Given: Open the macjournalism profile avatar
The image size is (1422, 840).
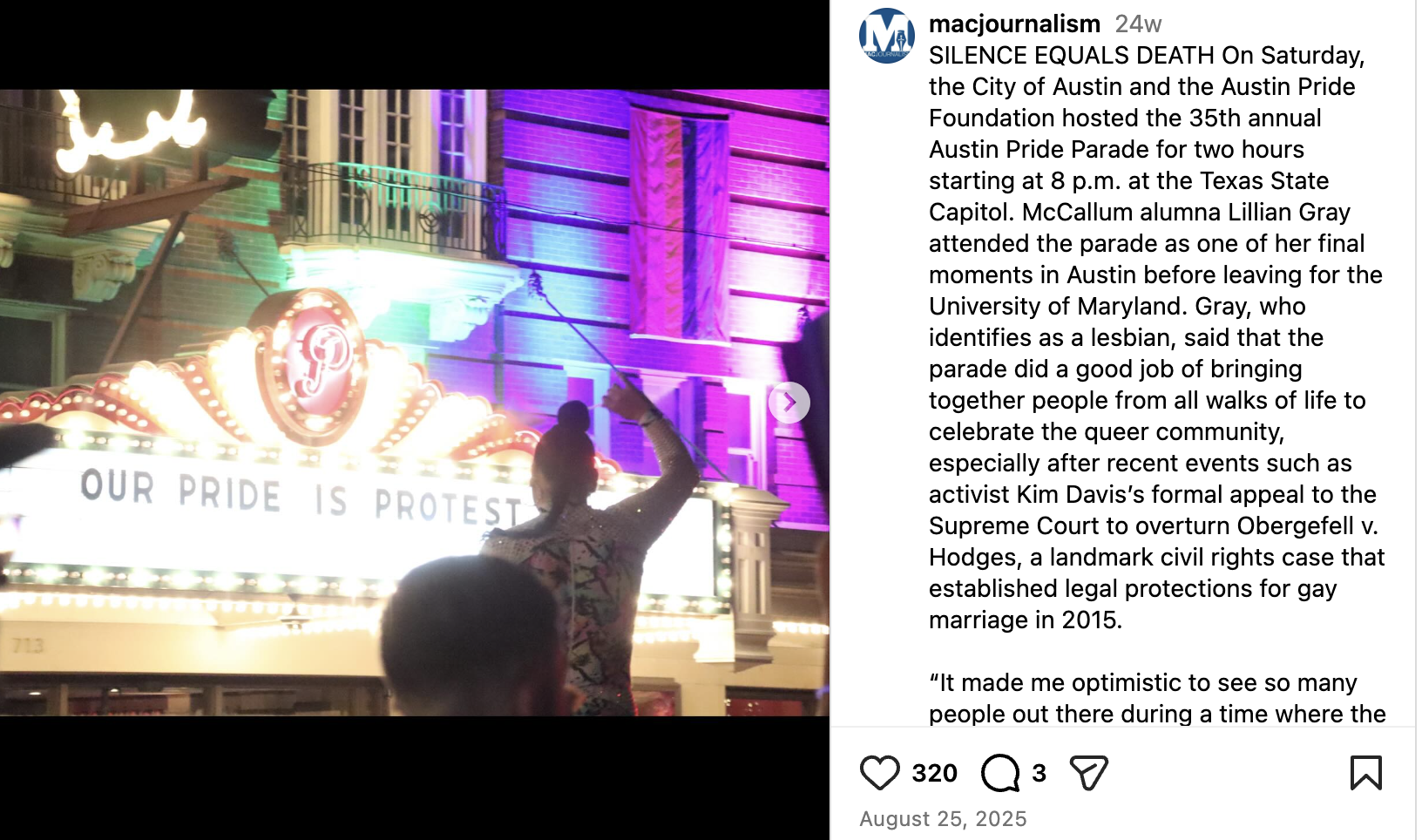Looking at the screenshot, I should click(886, 36).
